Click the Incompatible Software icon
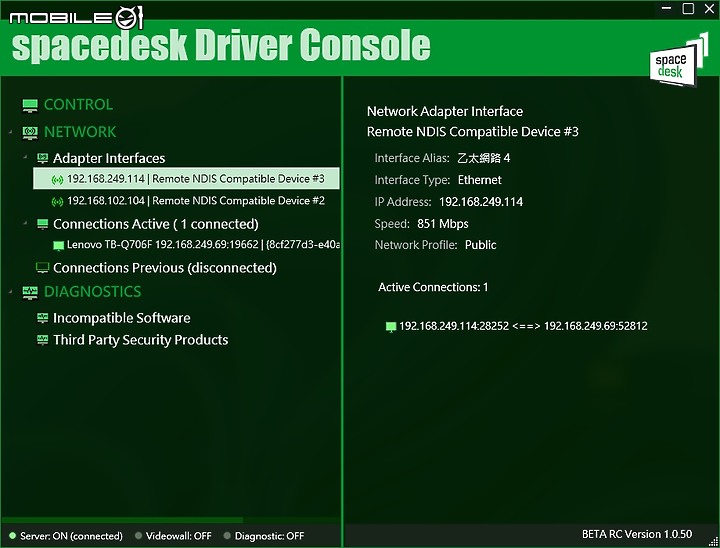720x548 pixels. point(42,318)
